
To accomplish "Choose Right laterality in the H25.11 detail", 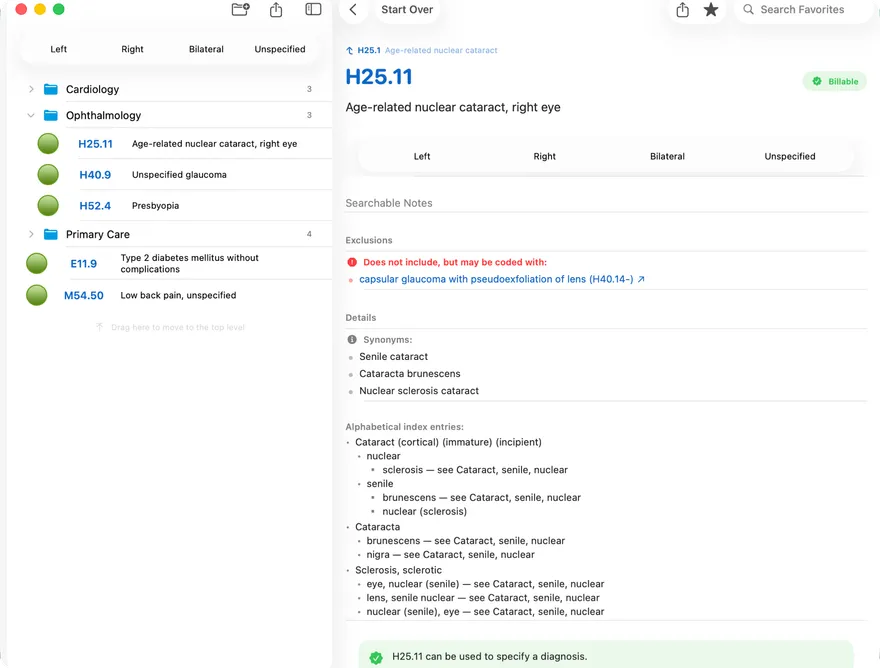I will (x=544, y=157).
